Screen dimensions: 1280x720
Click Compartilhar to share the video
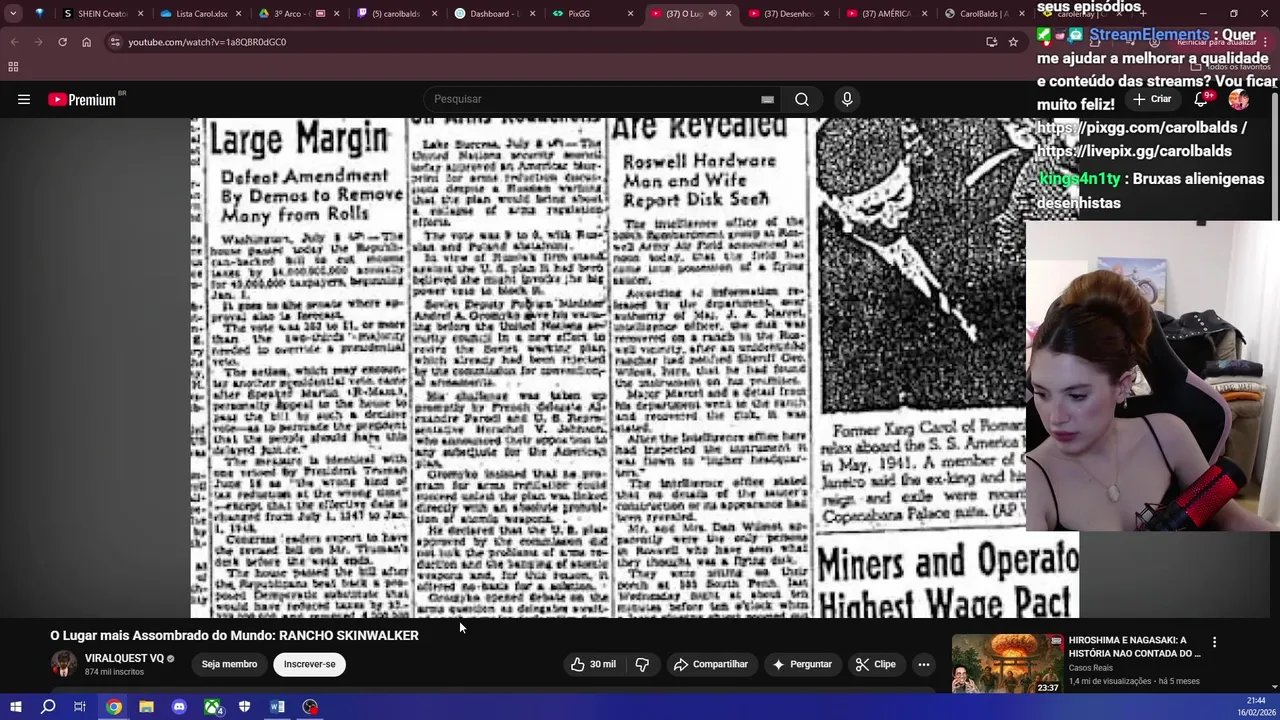click(711, 664)
